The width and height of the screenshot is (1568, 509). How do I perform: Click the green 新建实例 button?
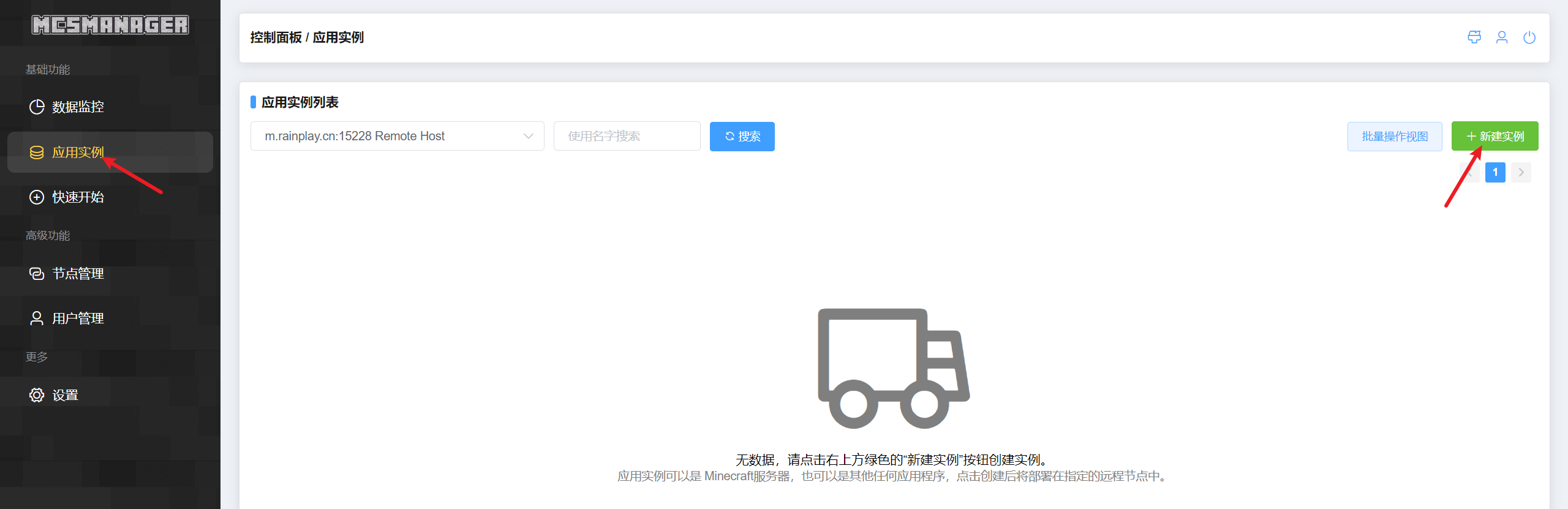point(1495,136)
